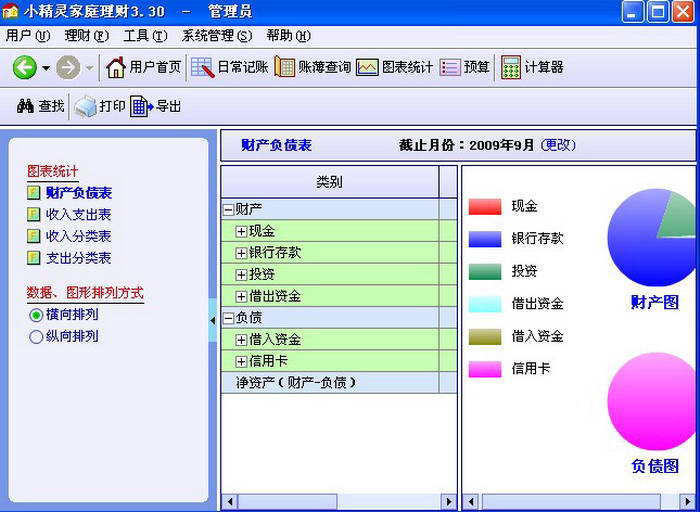Click the app house icon in title bar
This screenshot has height=512, width=700.
point(10,11)
